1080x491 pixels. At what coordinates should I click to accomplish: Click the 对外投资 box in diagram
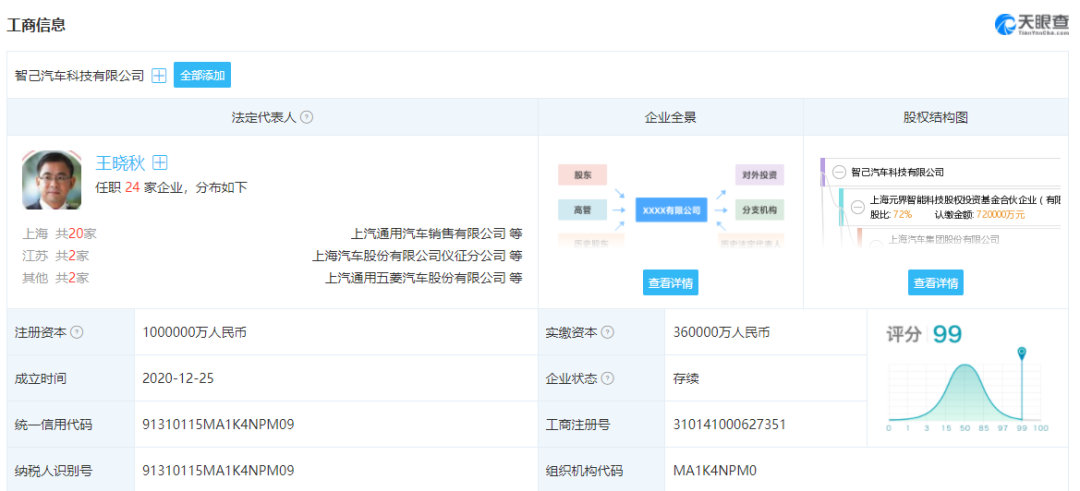(760, 174)
